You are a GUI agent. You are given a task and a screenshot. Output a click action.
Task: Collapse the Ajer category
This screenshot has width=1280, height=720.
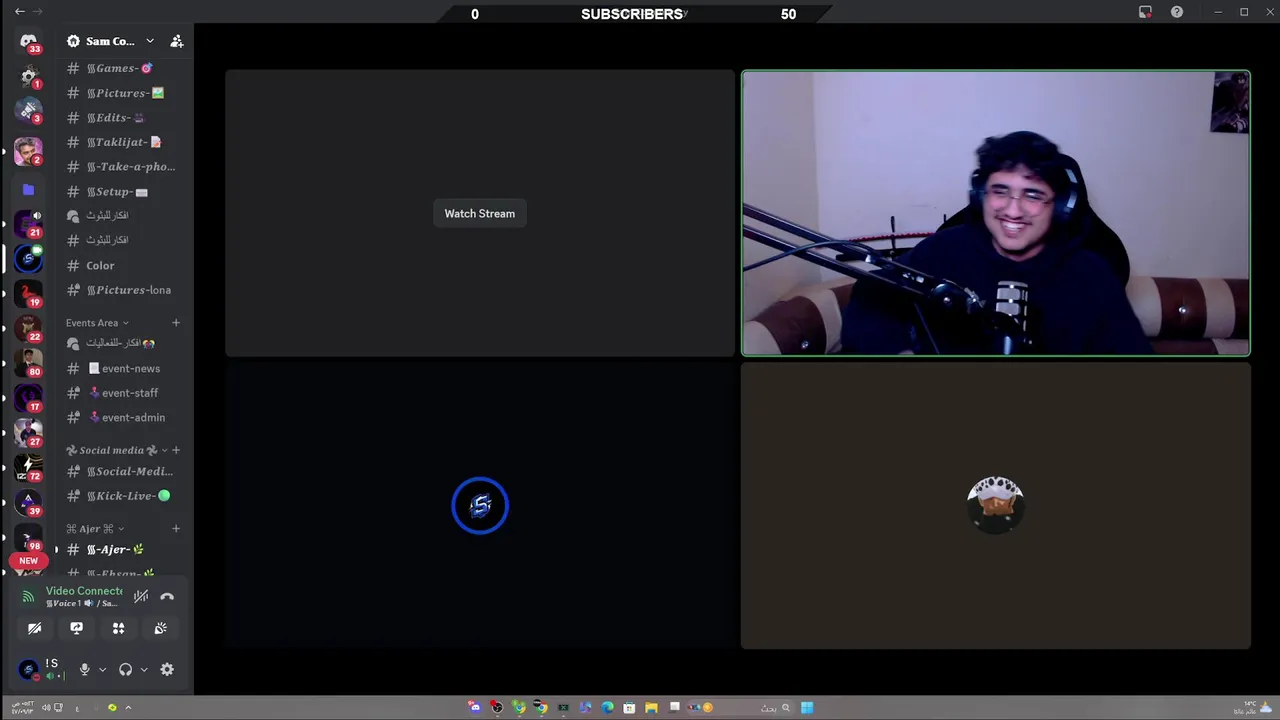click(94, 528)
